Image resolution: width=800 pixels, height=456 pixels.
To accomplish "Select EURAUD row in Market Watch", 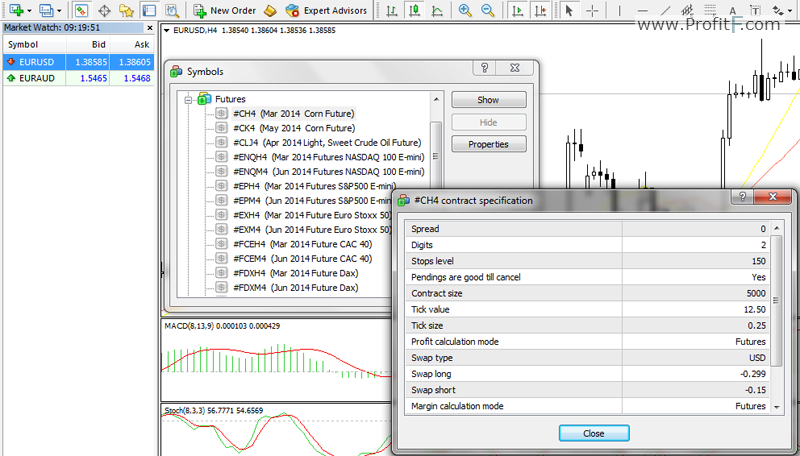I will (79, 78).
